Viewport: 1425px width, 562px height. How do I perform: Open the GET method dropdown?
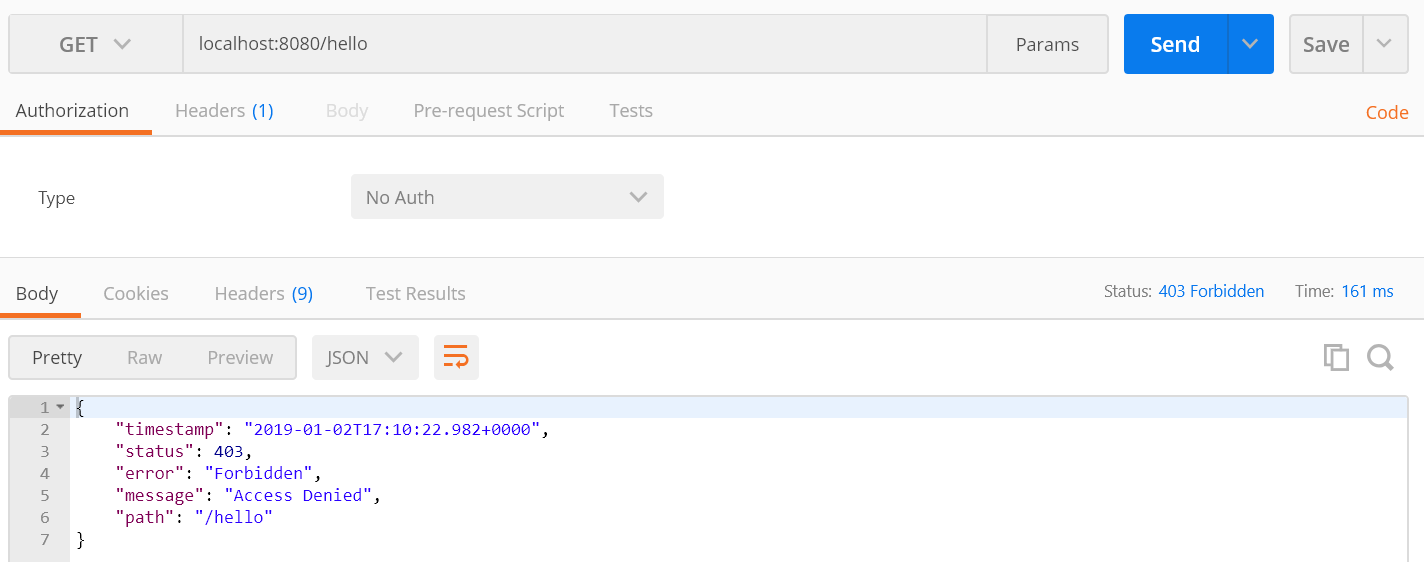click(x=96, y=44)
